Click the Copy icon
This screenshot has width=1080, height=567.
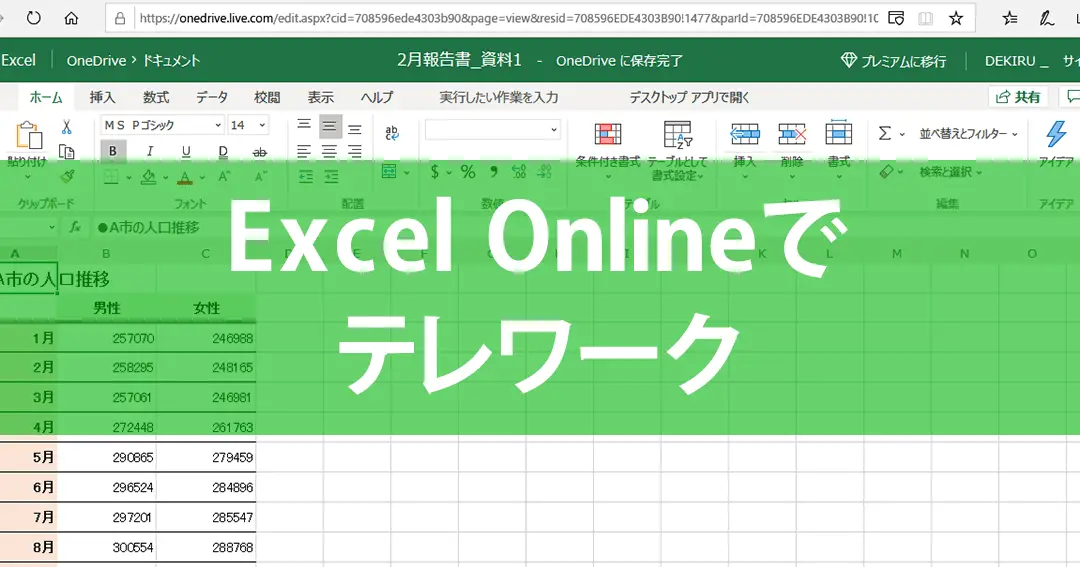tap(67, 152)
